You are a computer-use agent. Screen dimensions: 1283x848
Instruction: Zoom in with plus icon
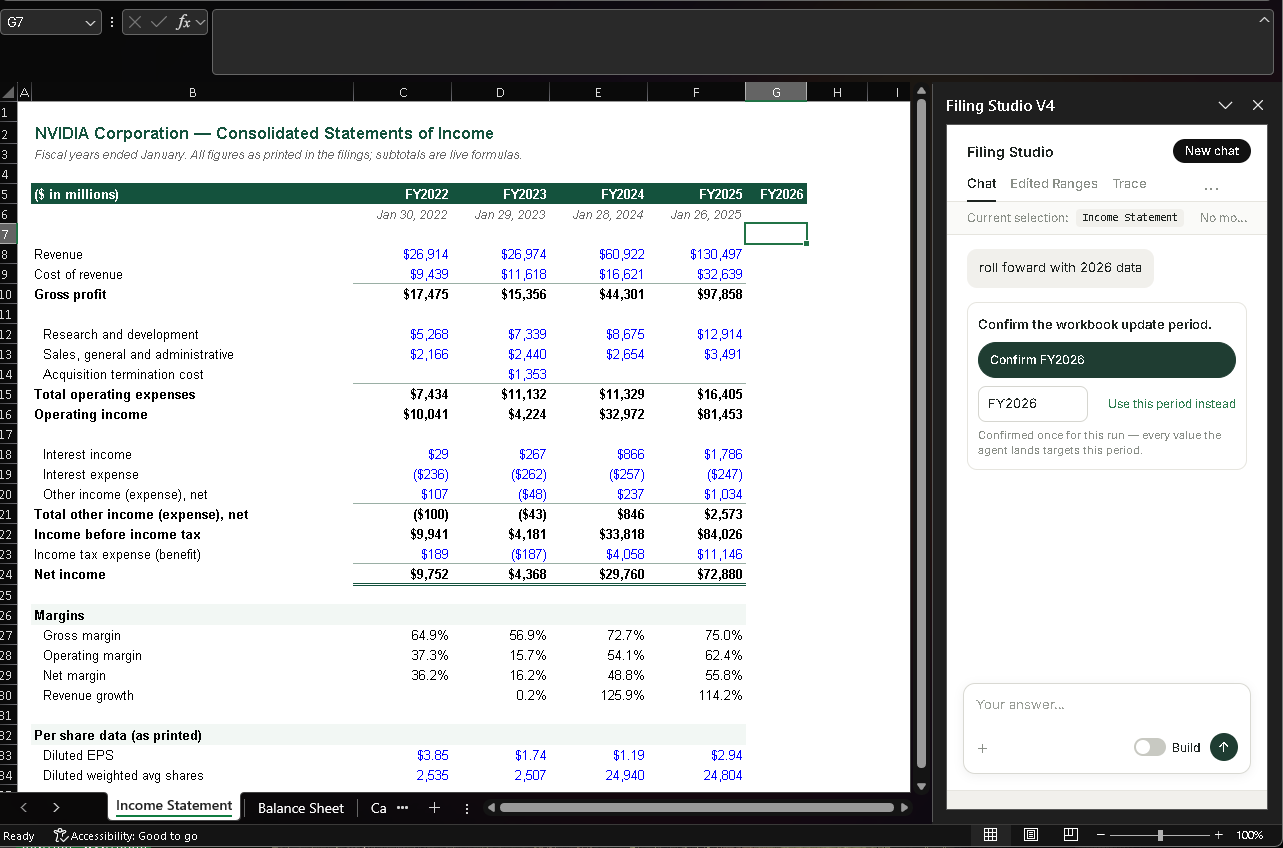coord(1219,835)
